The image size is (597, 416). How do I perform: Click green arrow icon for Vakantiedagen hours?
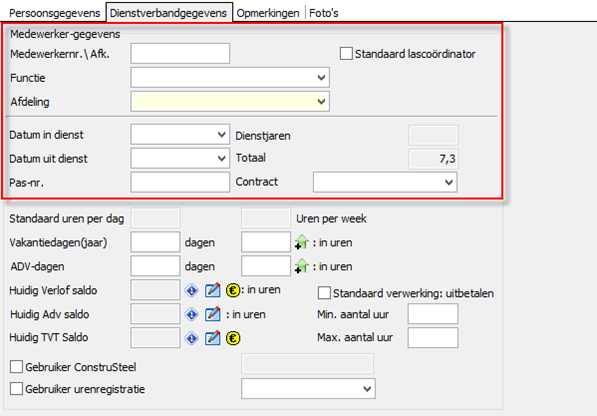(302, 242)
